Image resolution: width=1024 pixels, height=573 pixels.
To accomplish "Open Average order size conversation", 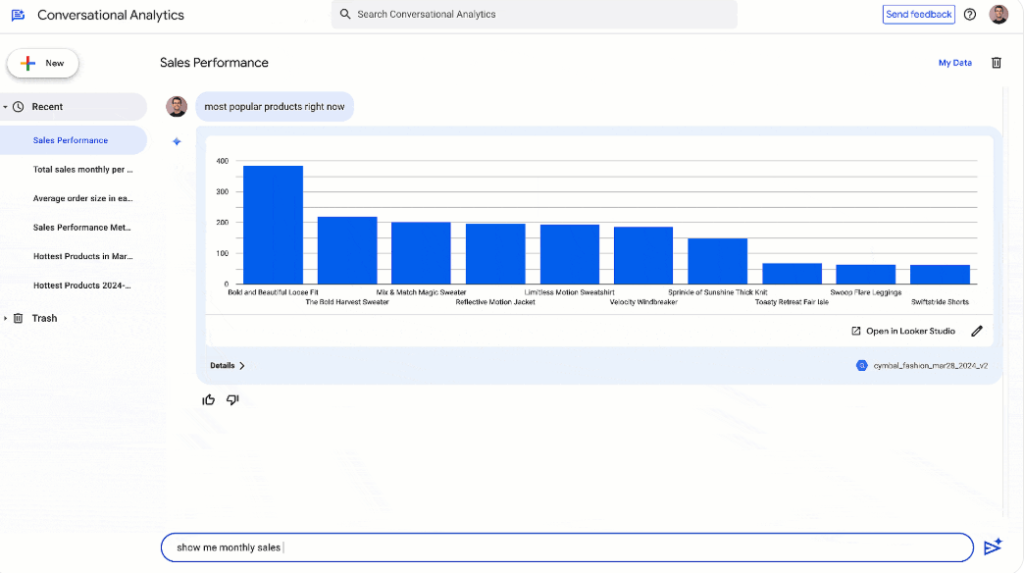I will coord(82,198).
